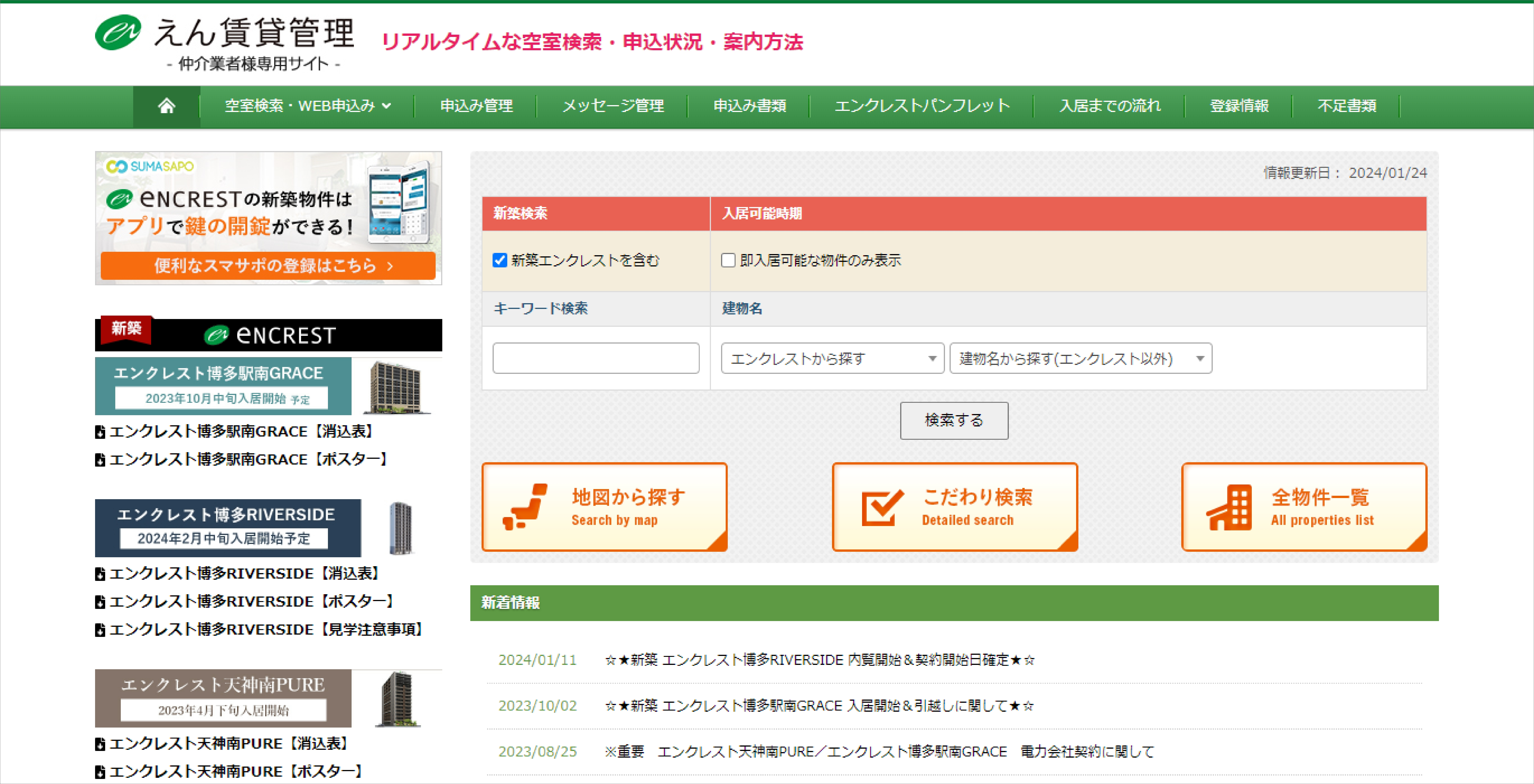Open 申込み書類 menu item
The width and height of the screenshot is (1534, 784).
coord(750,106)
